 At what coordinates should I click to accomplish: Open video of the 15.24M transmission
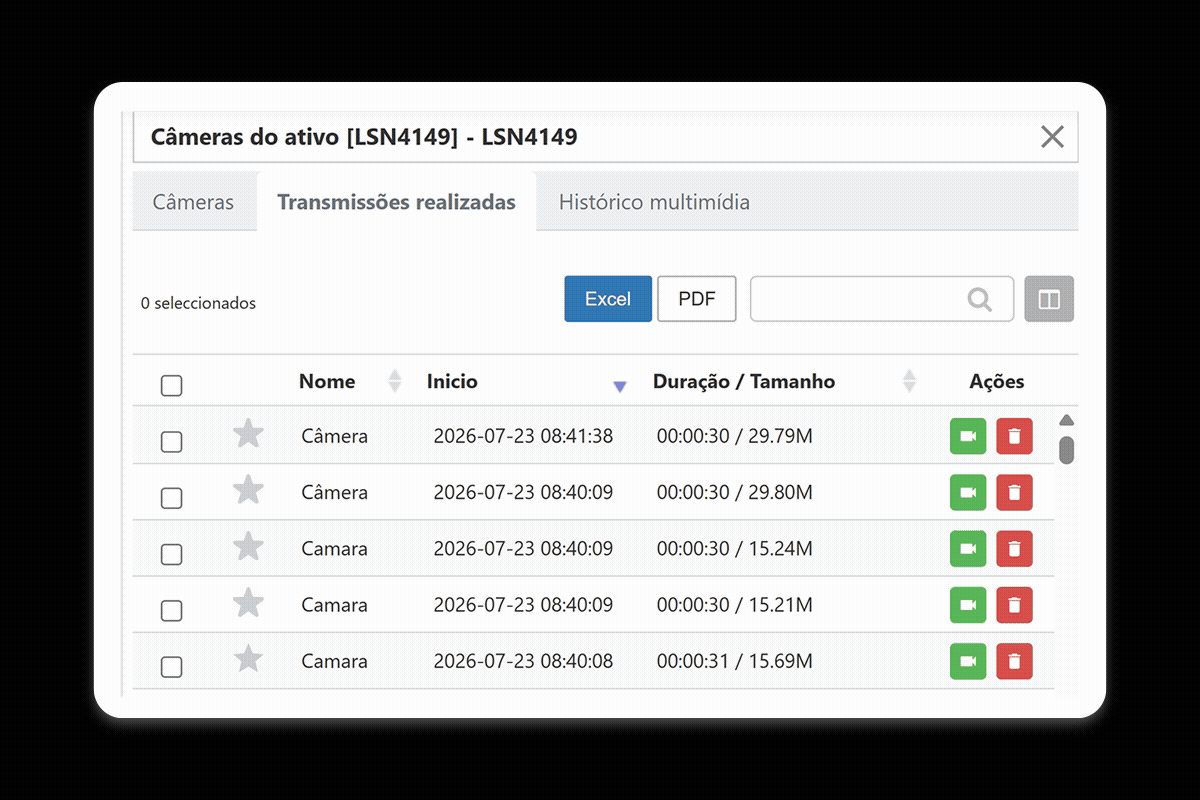coord(968,548)
